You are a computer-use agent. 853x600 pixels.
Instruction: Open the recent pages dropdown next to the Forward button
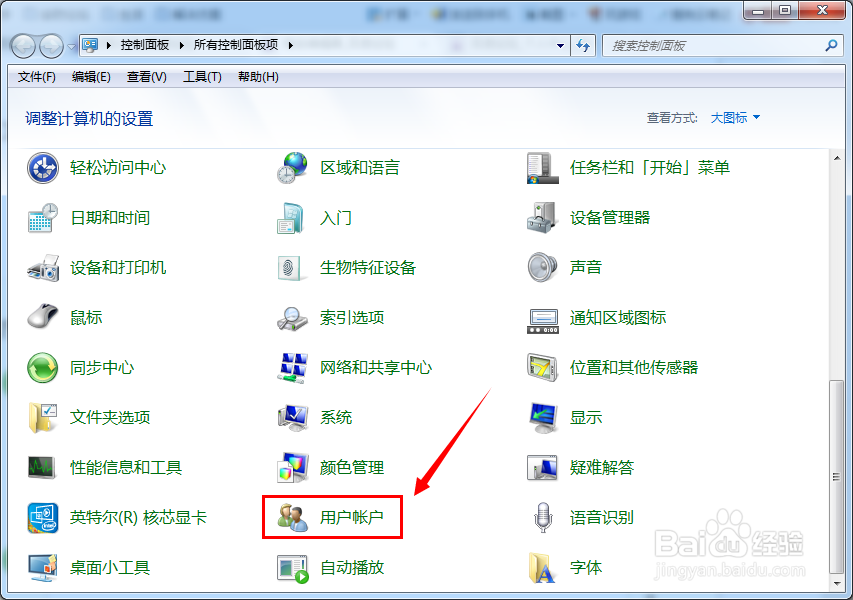pos(71,47)
